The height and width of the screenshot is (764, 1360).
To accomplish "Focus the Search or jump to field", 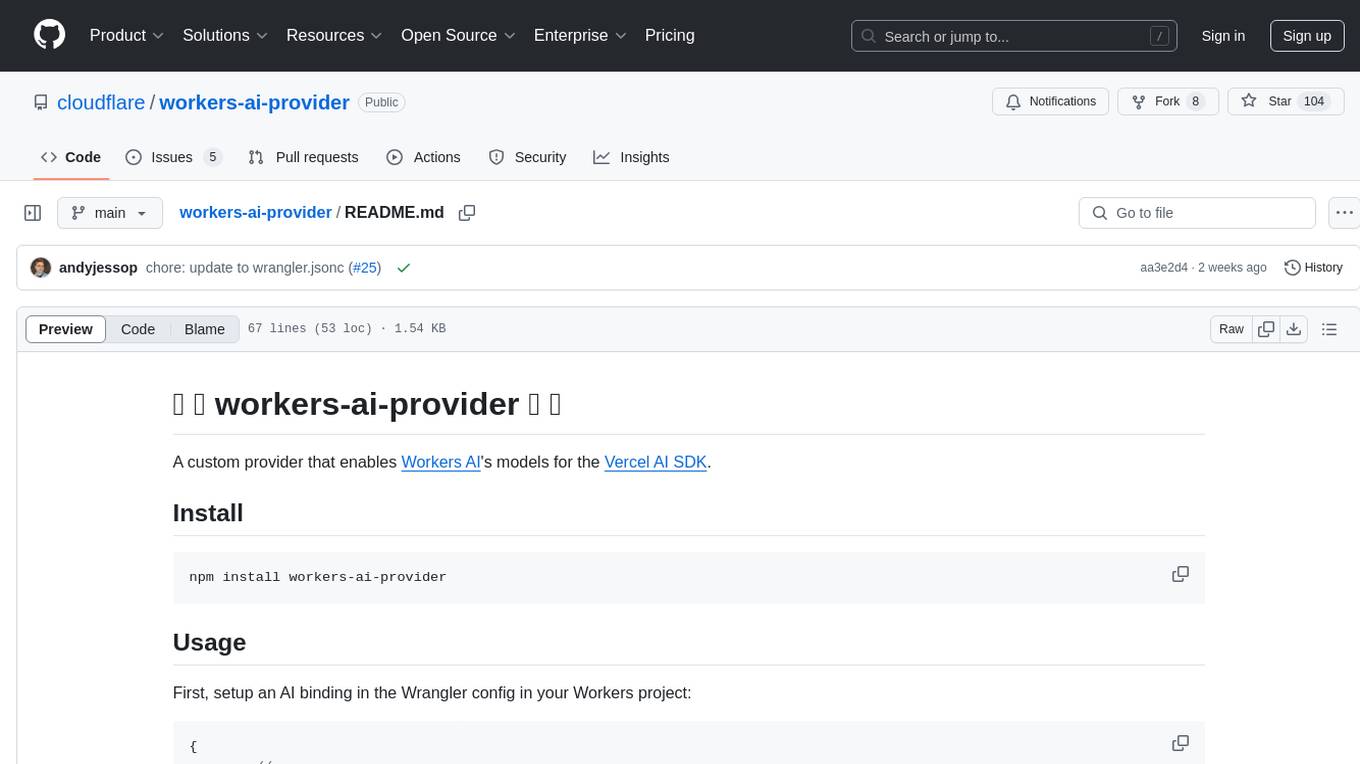I will (x=1014, y=36).
